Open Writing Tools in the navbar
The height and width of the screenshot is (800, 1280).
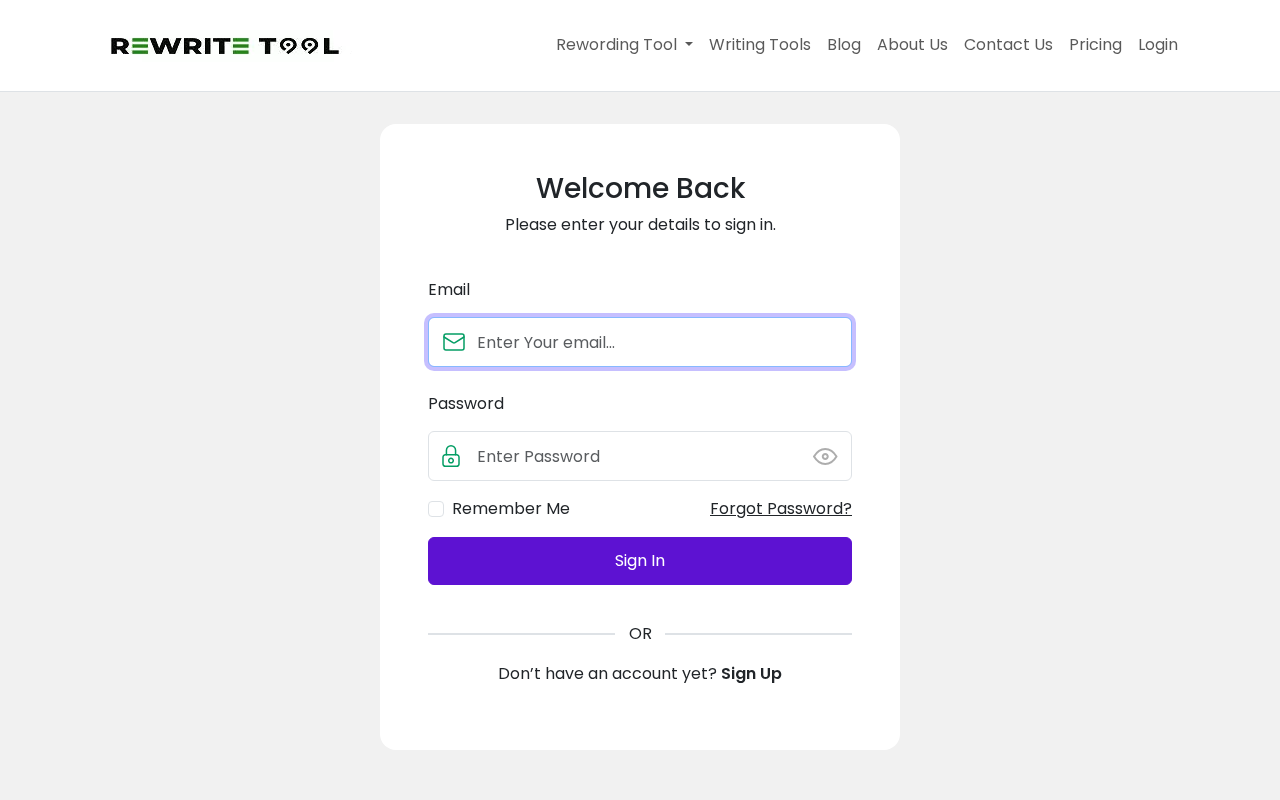(760, 45)
